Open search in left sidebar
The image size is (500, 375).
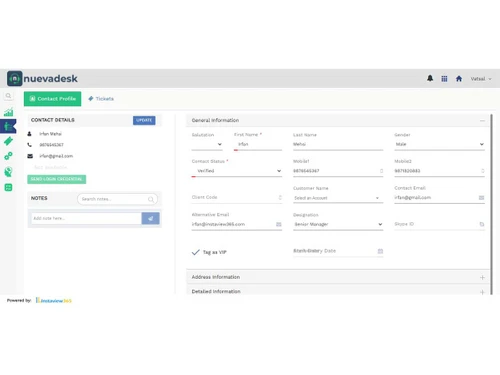[x=8, y=96]
